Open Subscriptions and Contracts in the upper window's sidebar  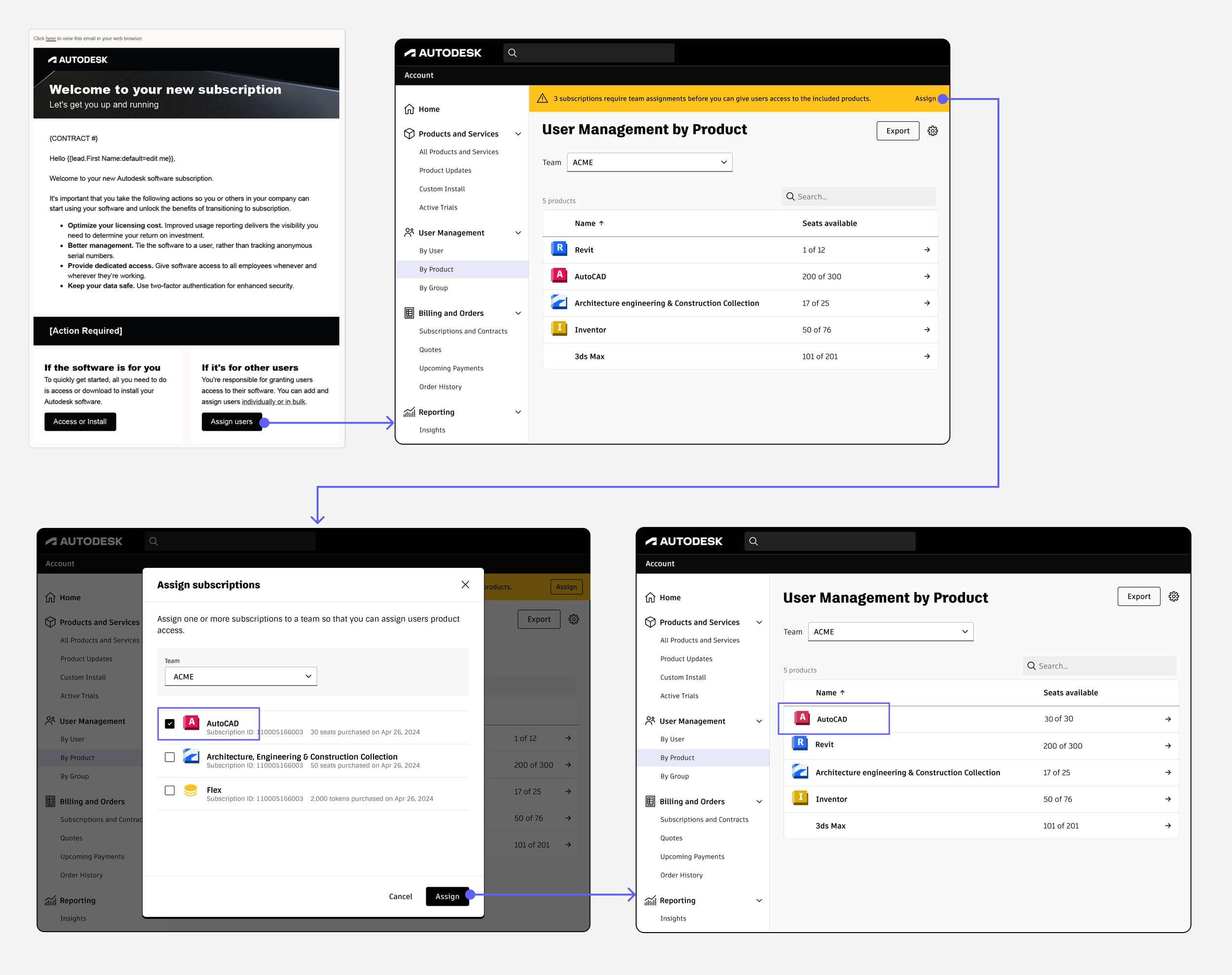pyautogui.click(x=463, y=331)
